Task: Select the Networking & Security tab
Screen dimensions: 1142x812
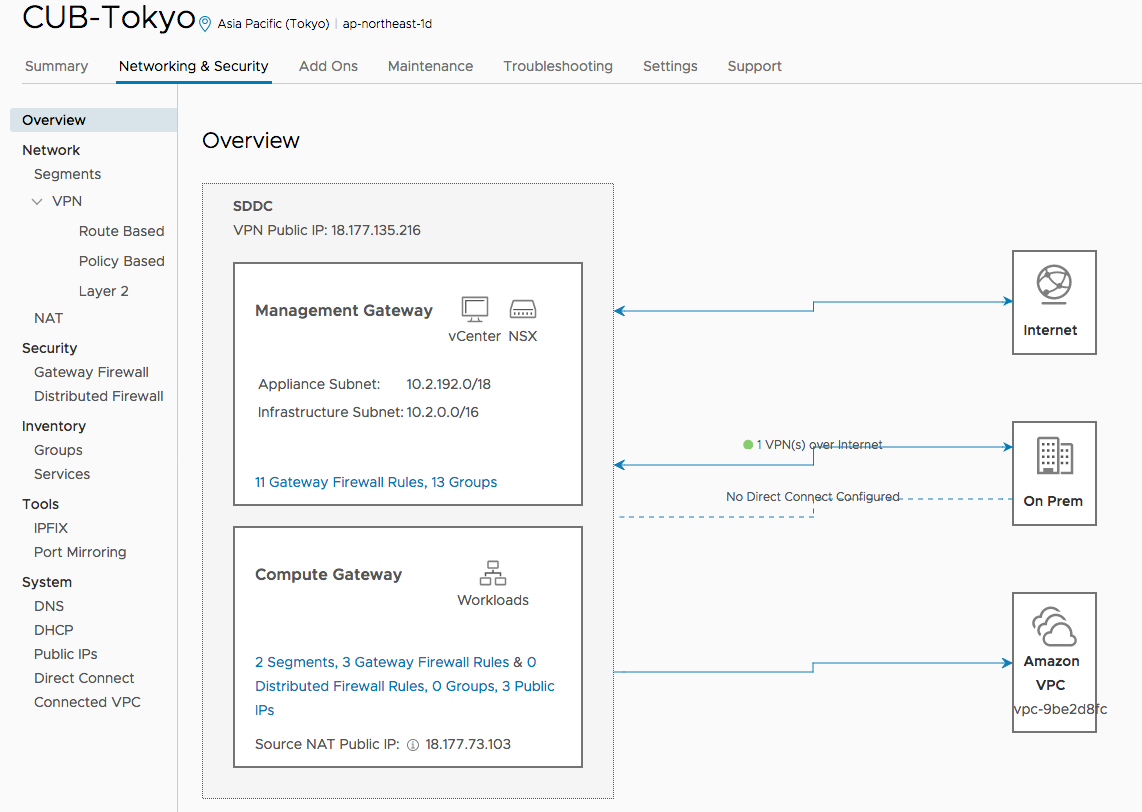Action: (x=194, y=66)
